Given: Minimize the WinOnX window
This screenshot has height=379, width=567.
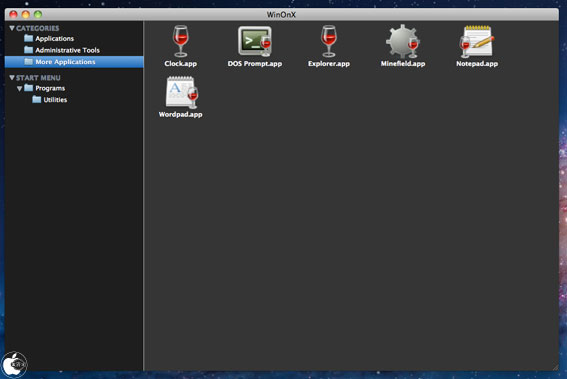Looking at the screenshot, I should pos(26,14).
